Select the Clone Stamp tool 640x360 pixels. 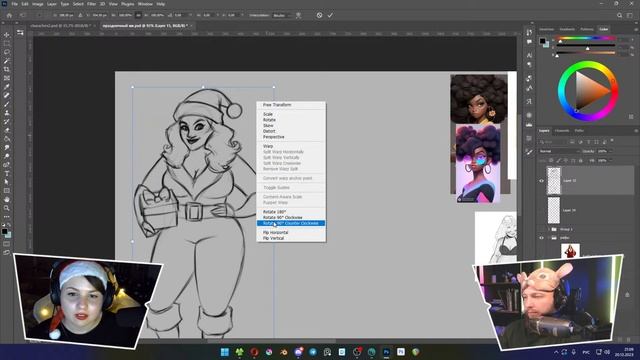click(x=7, y=113)
